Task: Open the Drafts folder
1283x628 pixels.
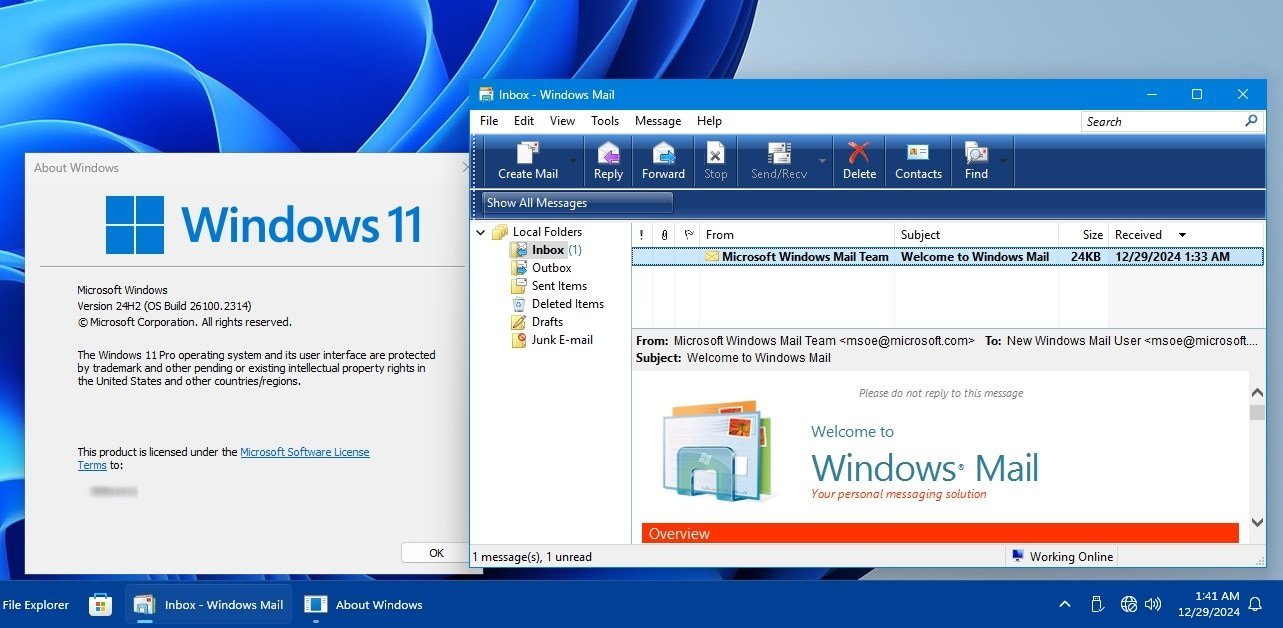Action: [x=547, y=322]
